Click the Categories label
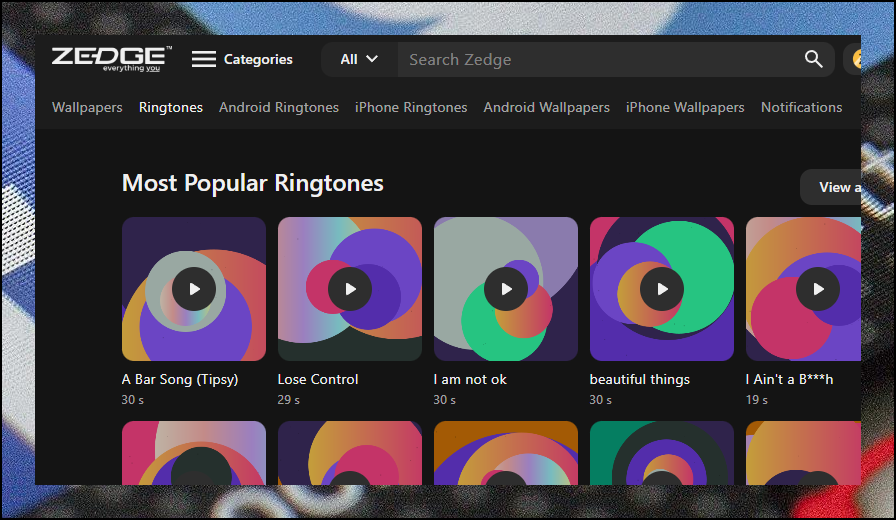 click(x=258, y=59)
